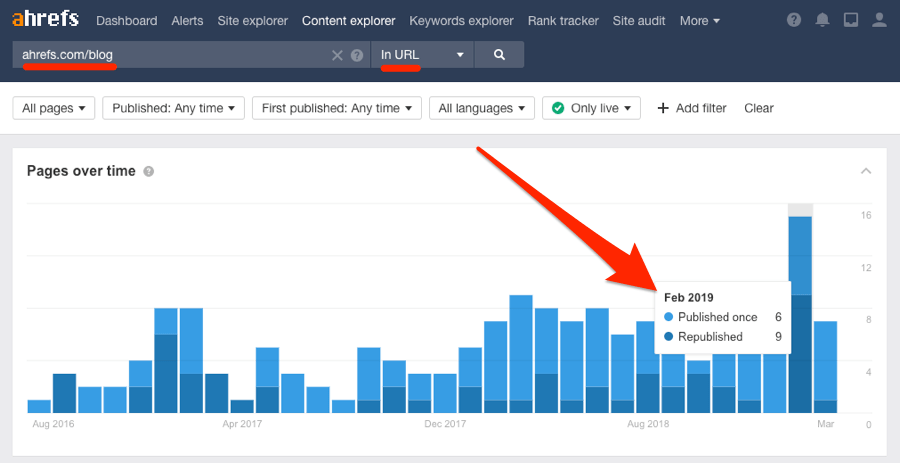Switch to Site explorer
Screen dimensions: 900x463
coord(253,21)
